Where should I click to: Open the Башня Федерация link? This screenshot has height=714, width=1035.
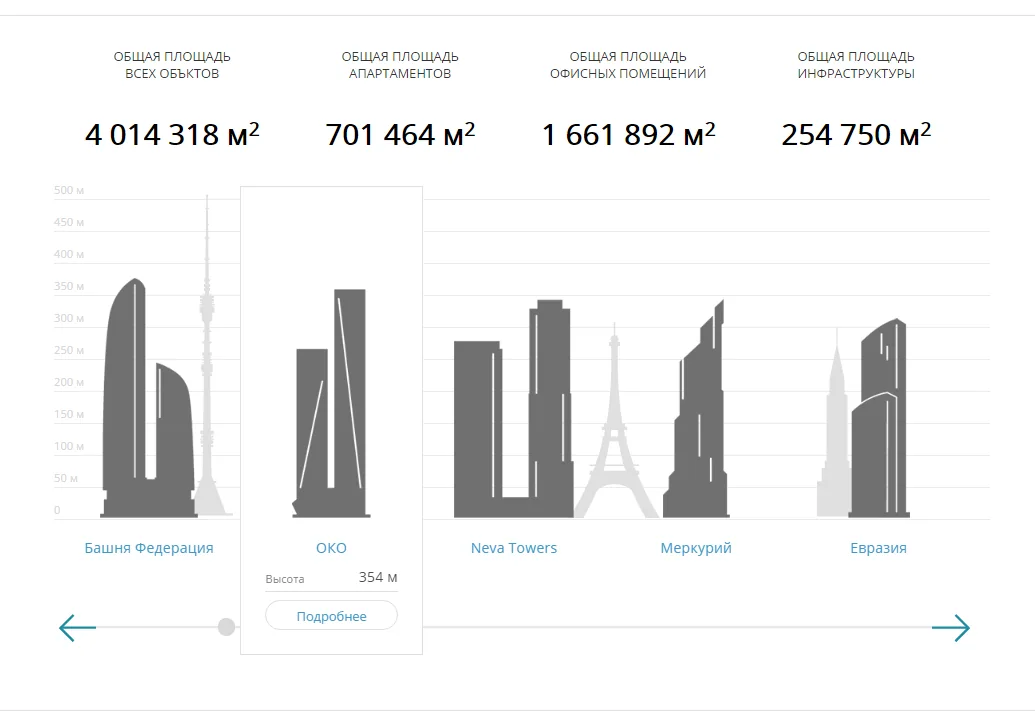149,548
